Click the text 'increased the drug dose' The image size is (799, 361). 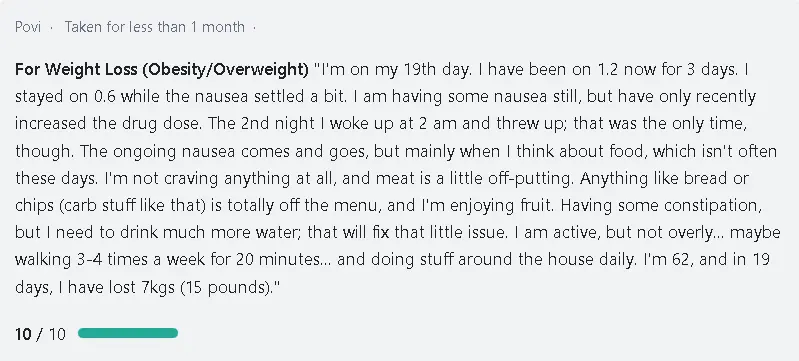109,124
